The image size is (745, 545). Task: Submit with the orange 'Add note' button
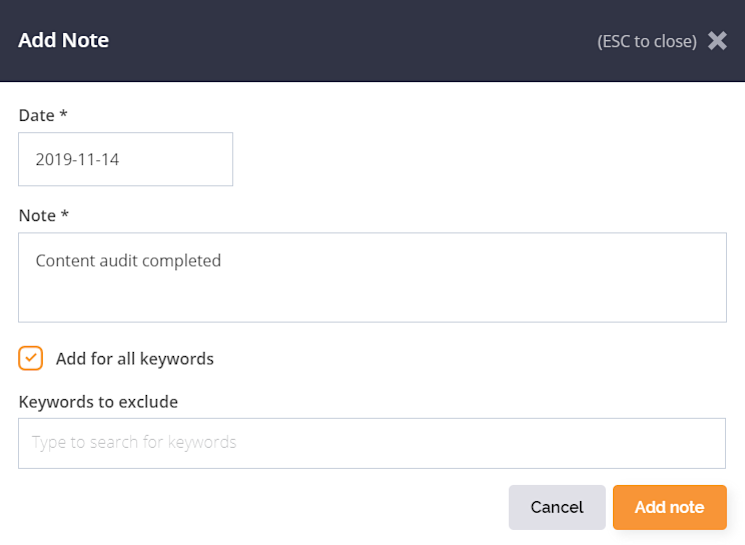pos(669,507)
